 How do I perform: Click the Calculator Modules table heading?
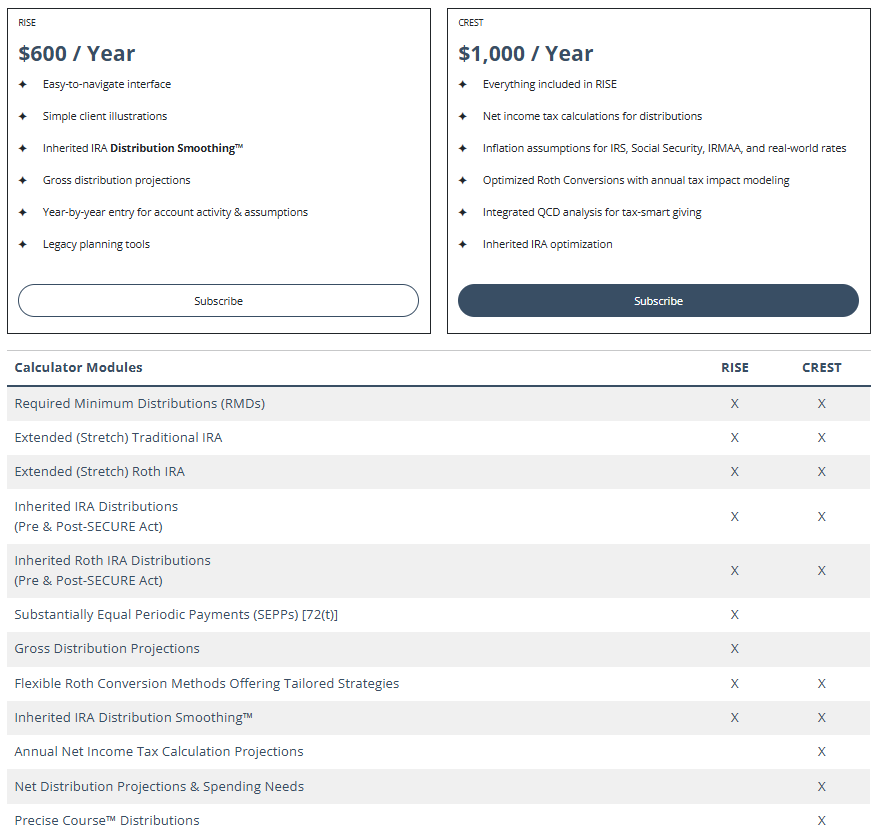pos(78,367)
